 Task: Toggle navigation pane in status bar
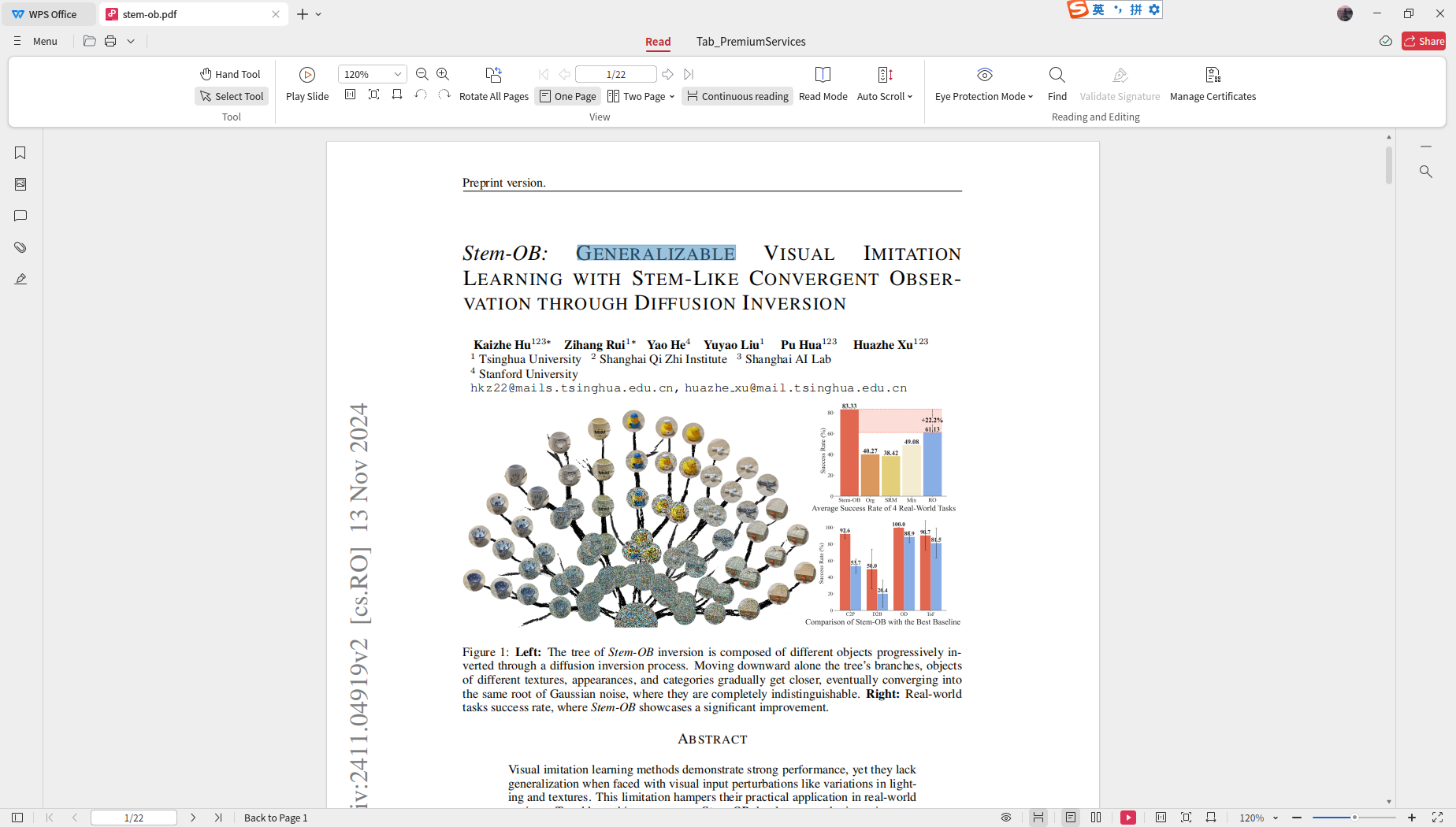coord(17,818)
